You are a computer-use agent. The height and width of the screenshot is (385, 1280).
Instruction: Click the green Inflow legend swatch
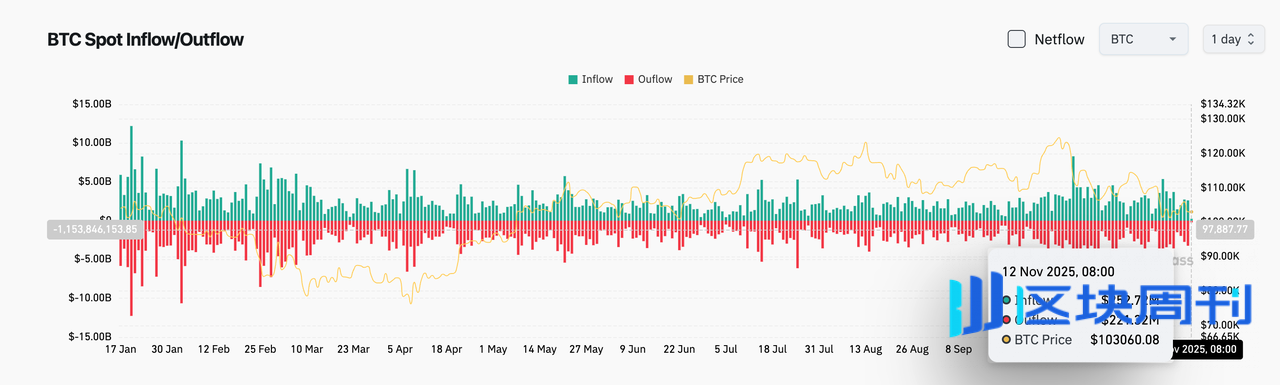tap(572, 79)
